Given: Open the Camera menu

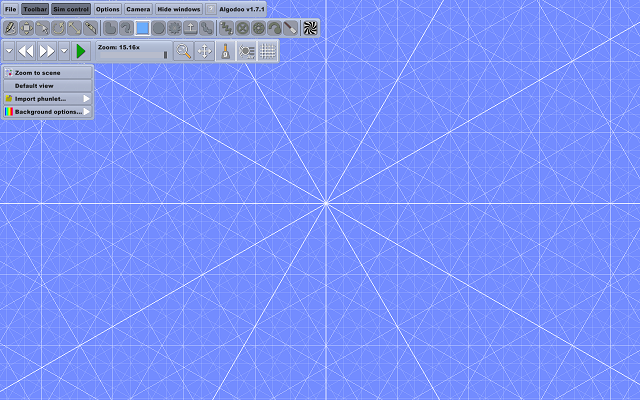Looking at the screenshot, I should point(138,9).
